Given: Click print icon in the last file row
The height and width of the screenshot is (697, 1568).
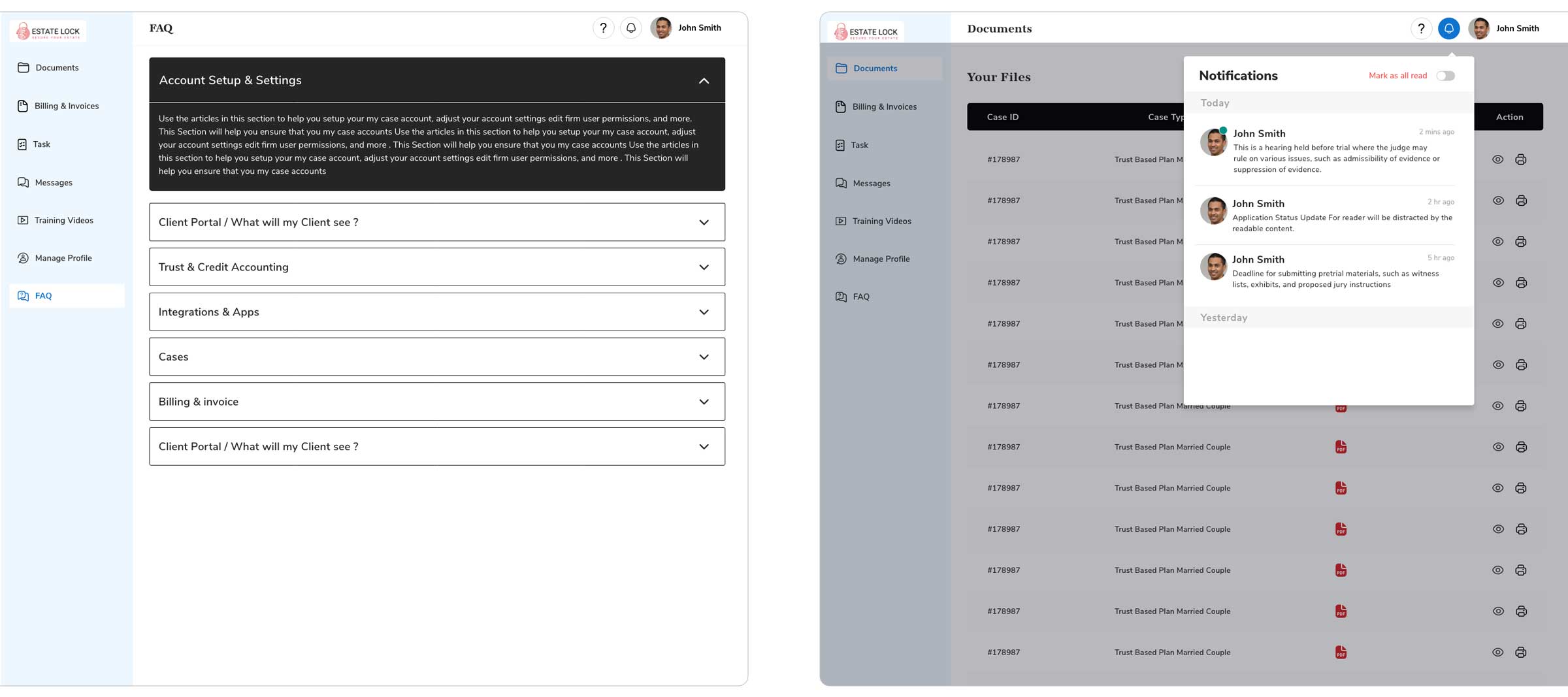Looking at the screenshot, I should coord(1521,652).
